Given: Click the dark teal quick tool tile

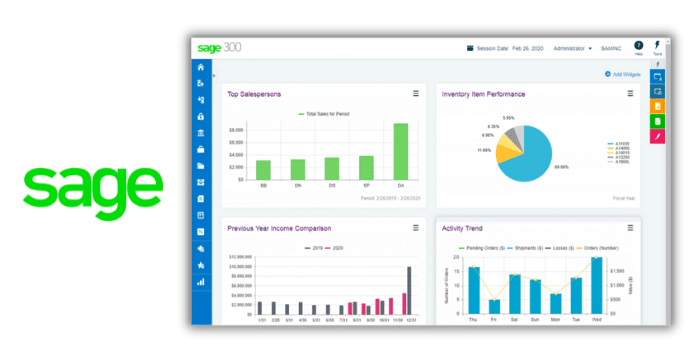Looking at the screenshot, I should click(x=658, y=92).
